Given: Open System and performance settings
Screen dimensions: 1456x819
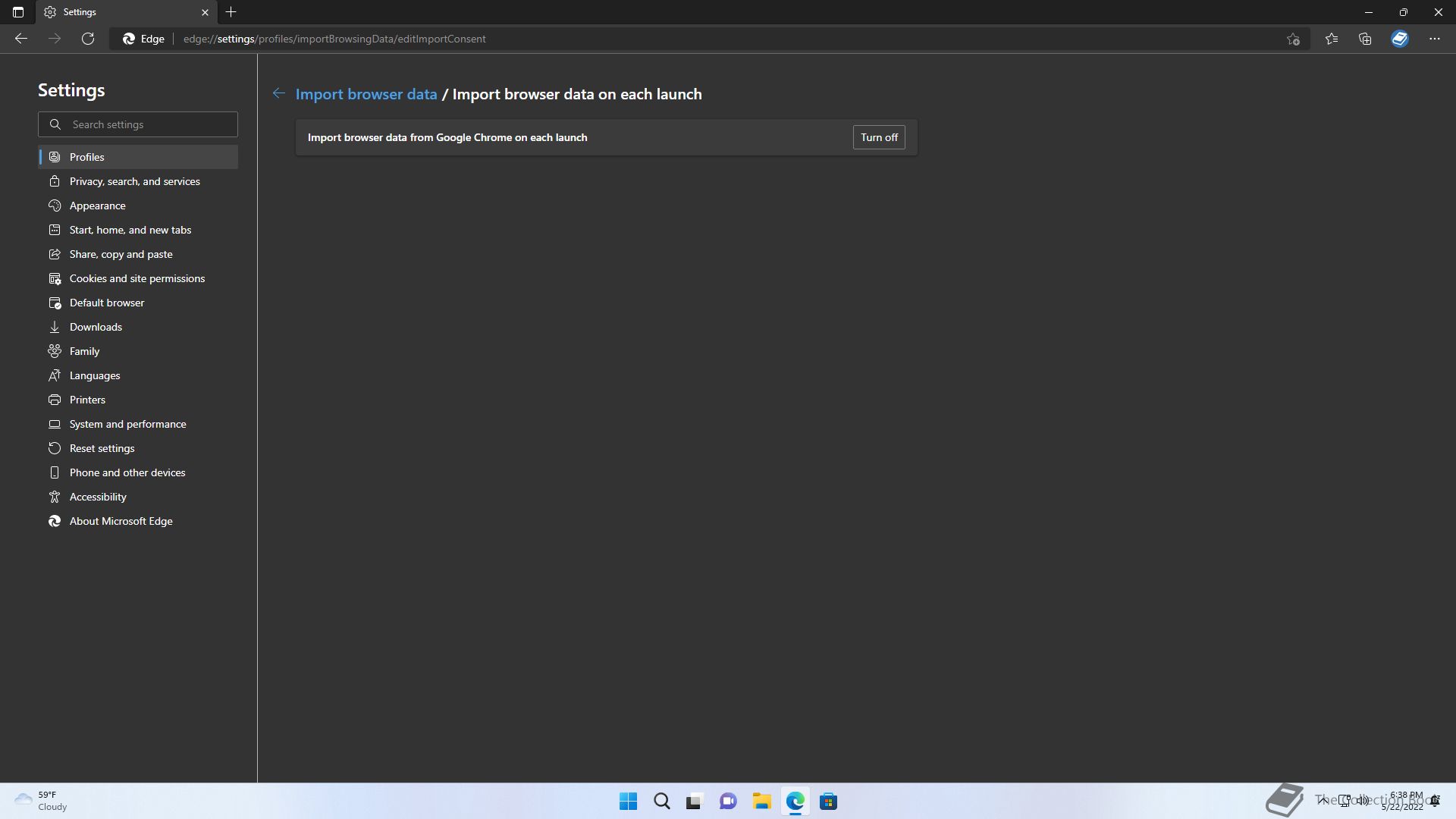Looking at the screenshot, I should 138,424.
